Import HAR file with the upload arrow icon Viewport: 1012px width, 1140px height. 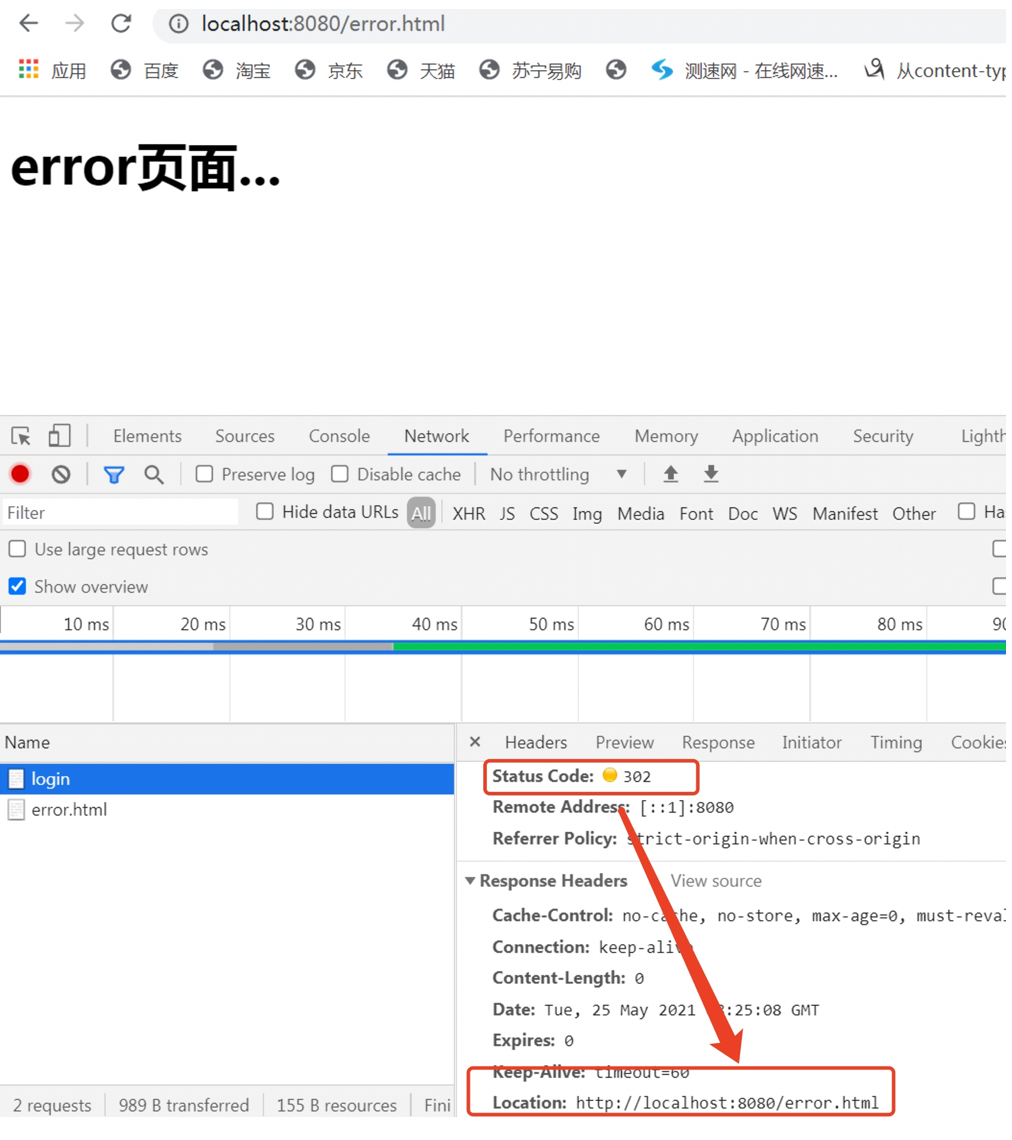(x=670, y=474)
